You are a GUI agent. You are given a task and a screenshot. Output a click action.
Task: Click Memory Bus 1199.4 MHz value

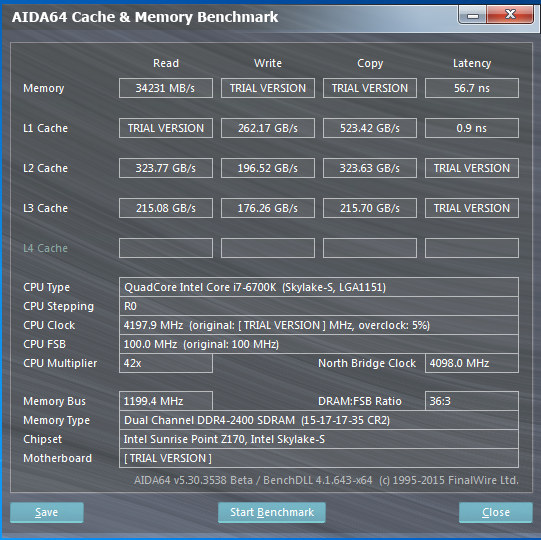166,401
